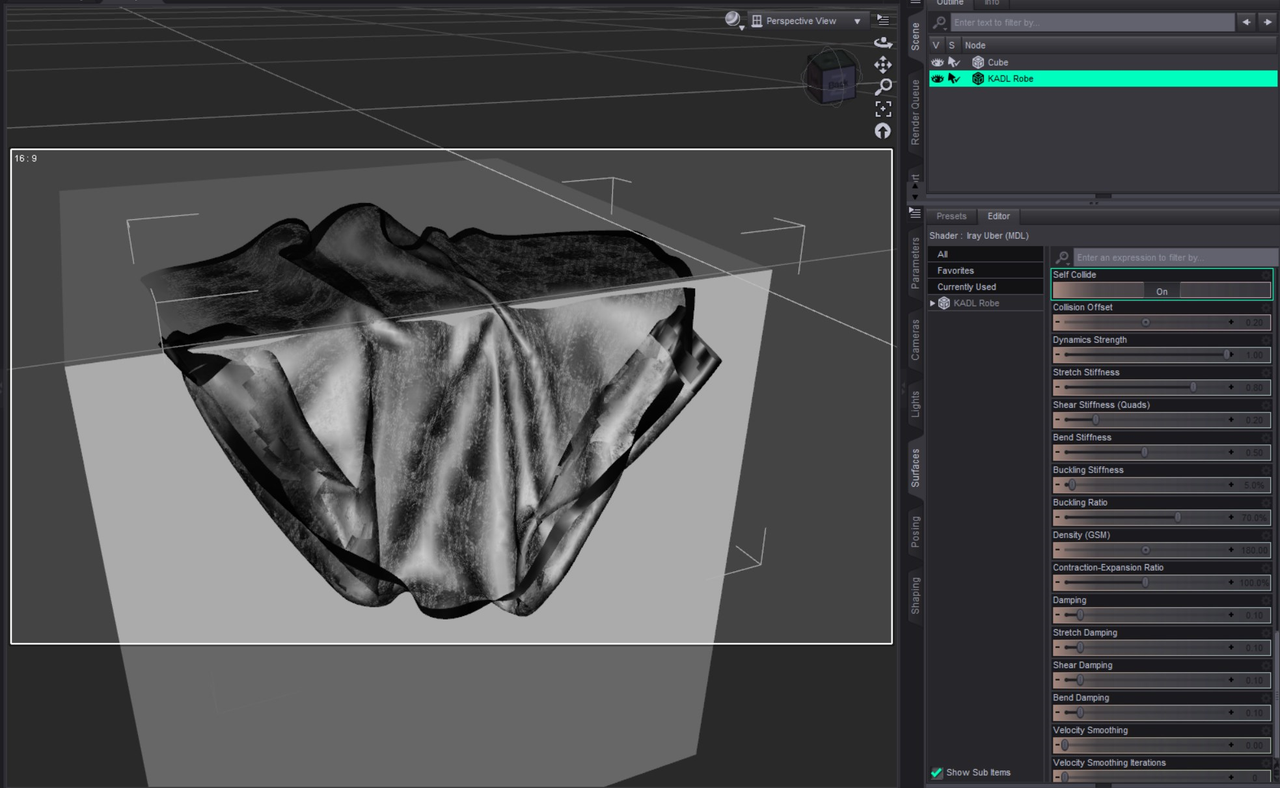Viewport: 1280px width, 788px height.
Task: Open the Shaping side tab
Action: (x=915, y=596)
